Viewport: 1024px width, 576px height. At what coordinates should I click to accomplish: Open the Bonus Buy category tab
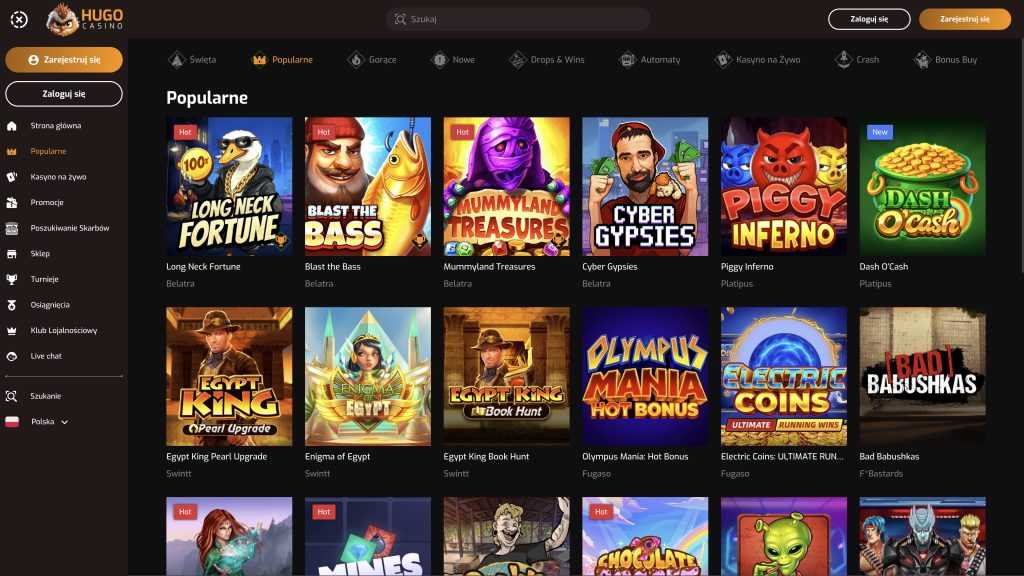[945, 60]
